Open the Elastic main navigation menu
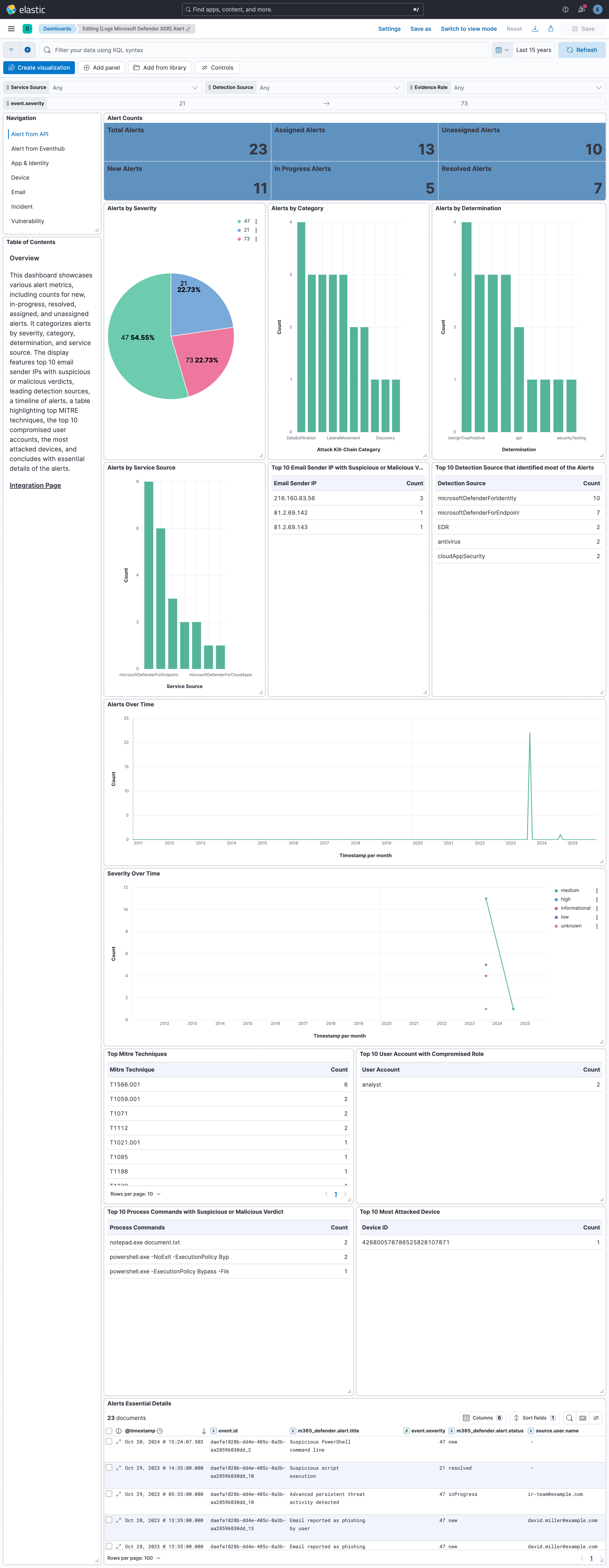The width and height of the screenshot is (609, 1568). coord(11,29)
